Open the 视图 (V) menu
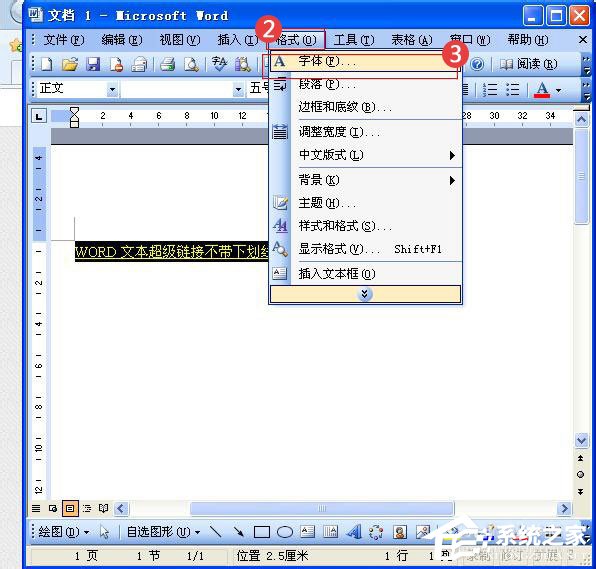Image resolution: width=596 pixels, height=569 pixels. coord(180,40)
